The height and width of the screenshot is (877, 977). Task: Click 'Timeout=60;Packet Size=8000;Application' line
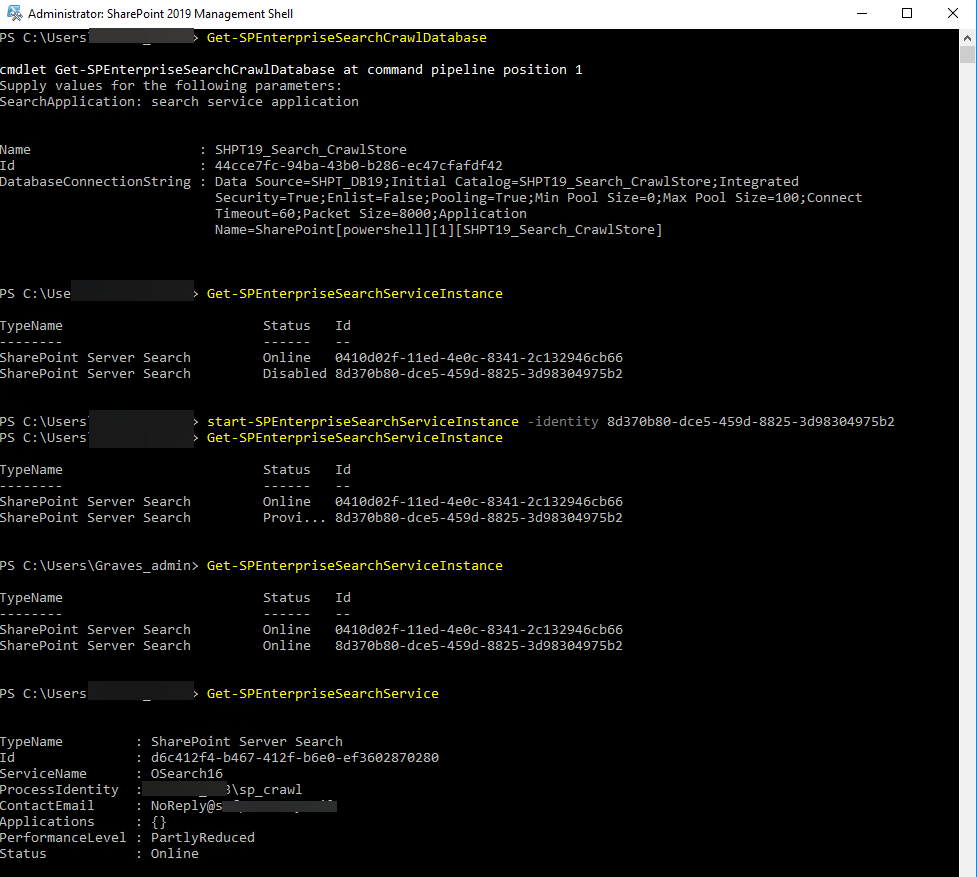[371, 214]
